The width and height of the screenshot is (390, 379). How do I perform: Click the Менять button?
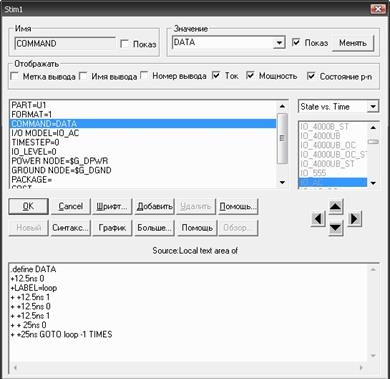[353, 43]
